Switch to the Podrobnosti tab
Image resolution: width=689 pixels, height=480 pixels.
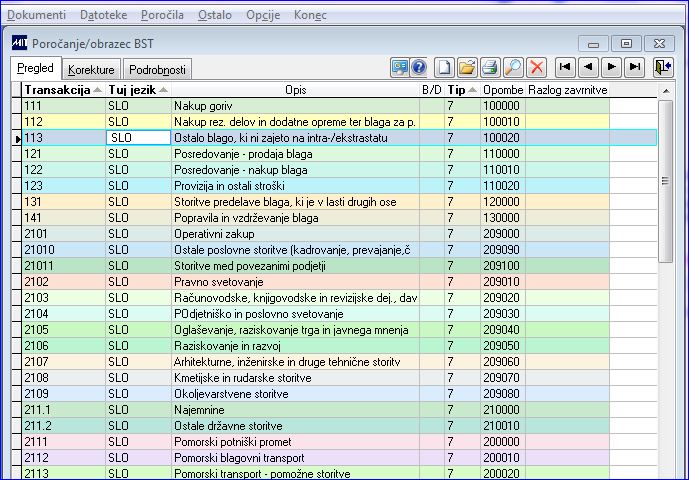[x=157, y=69]
